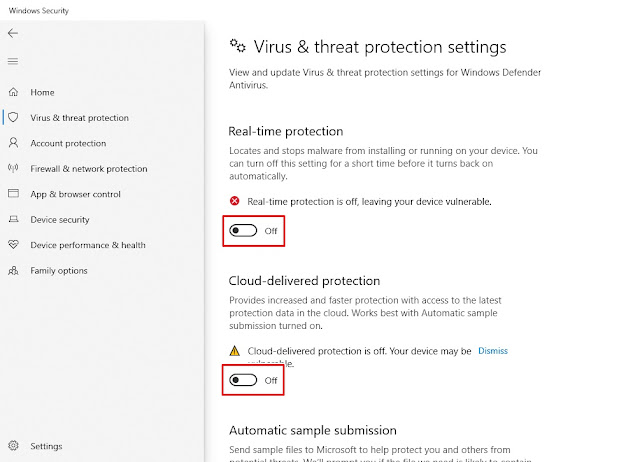Dismiss the cloud-delivered protection warning
The height and width of the screenshot is (462, 640).
[493, 351]
